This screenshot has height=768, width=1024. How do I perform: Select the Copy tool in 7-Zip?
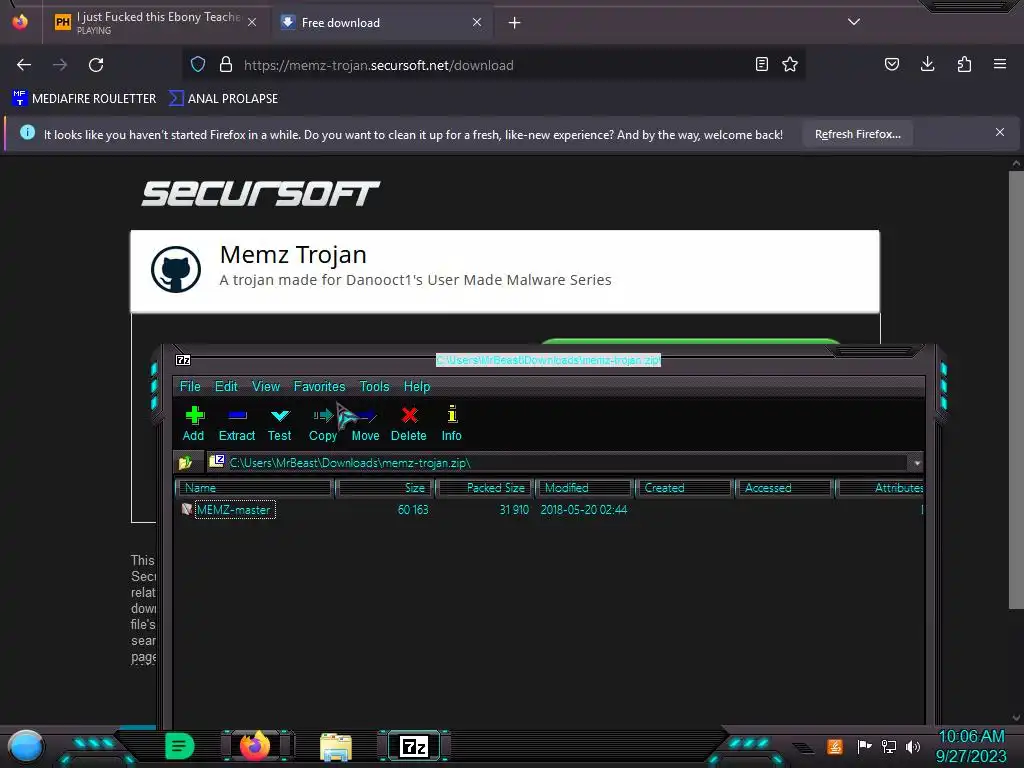[323, 424]
